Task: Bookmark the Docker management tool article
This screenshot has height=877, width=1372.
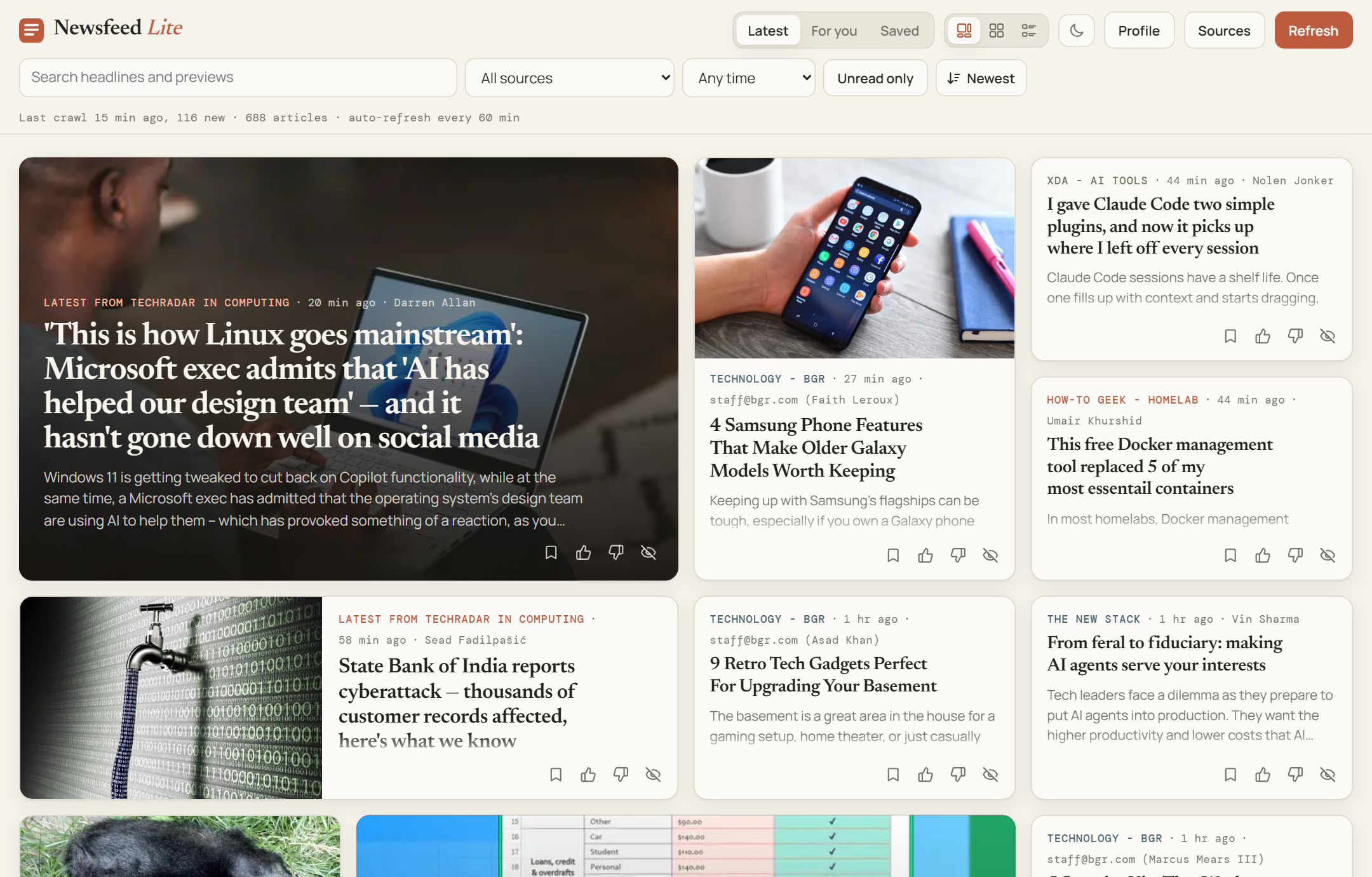Action: click(x=1230, y=556)
